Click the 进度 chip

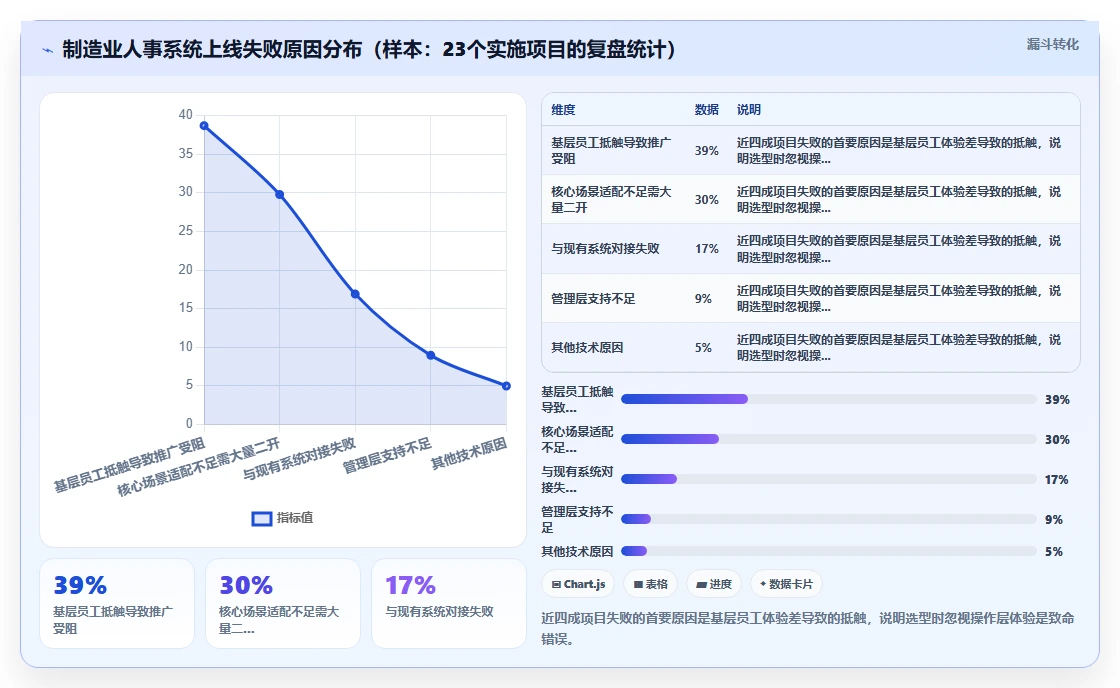coord(714,584)
